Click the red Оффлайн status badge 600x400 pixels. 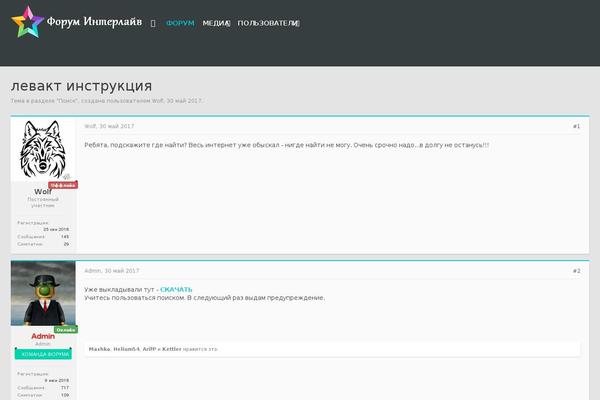pyautogui.click(x=63, y=185)
